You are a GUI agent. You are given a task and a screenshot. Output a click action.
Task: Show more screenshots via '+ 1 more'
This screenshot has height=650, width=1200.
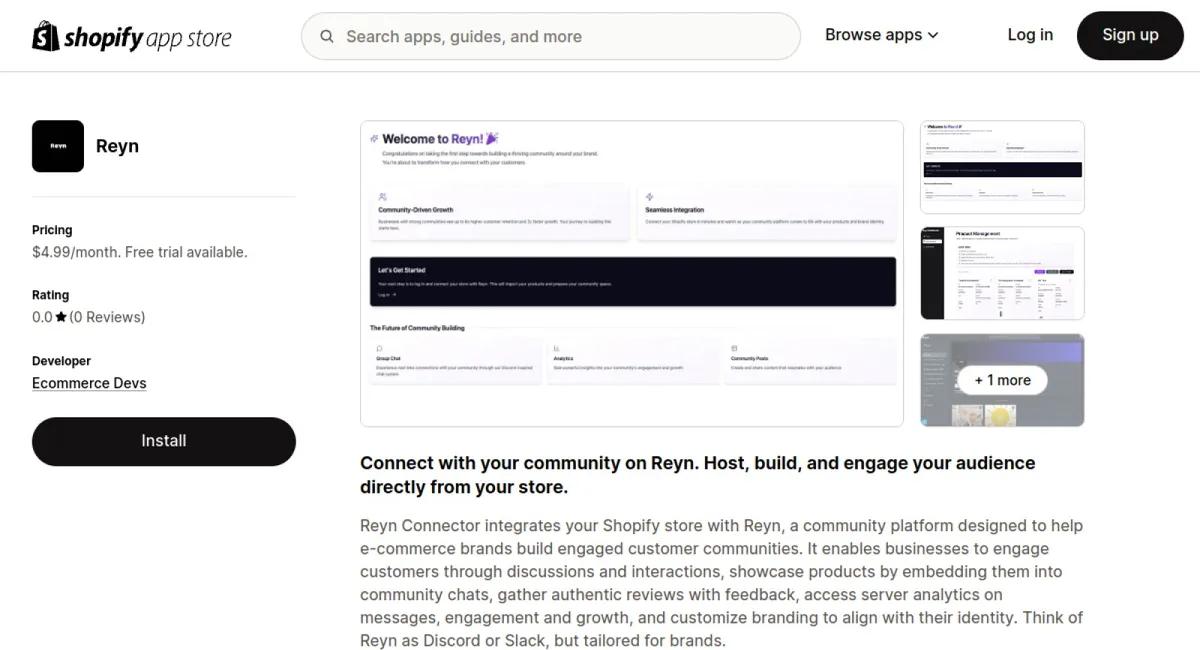pos(1001,380)
